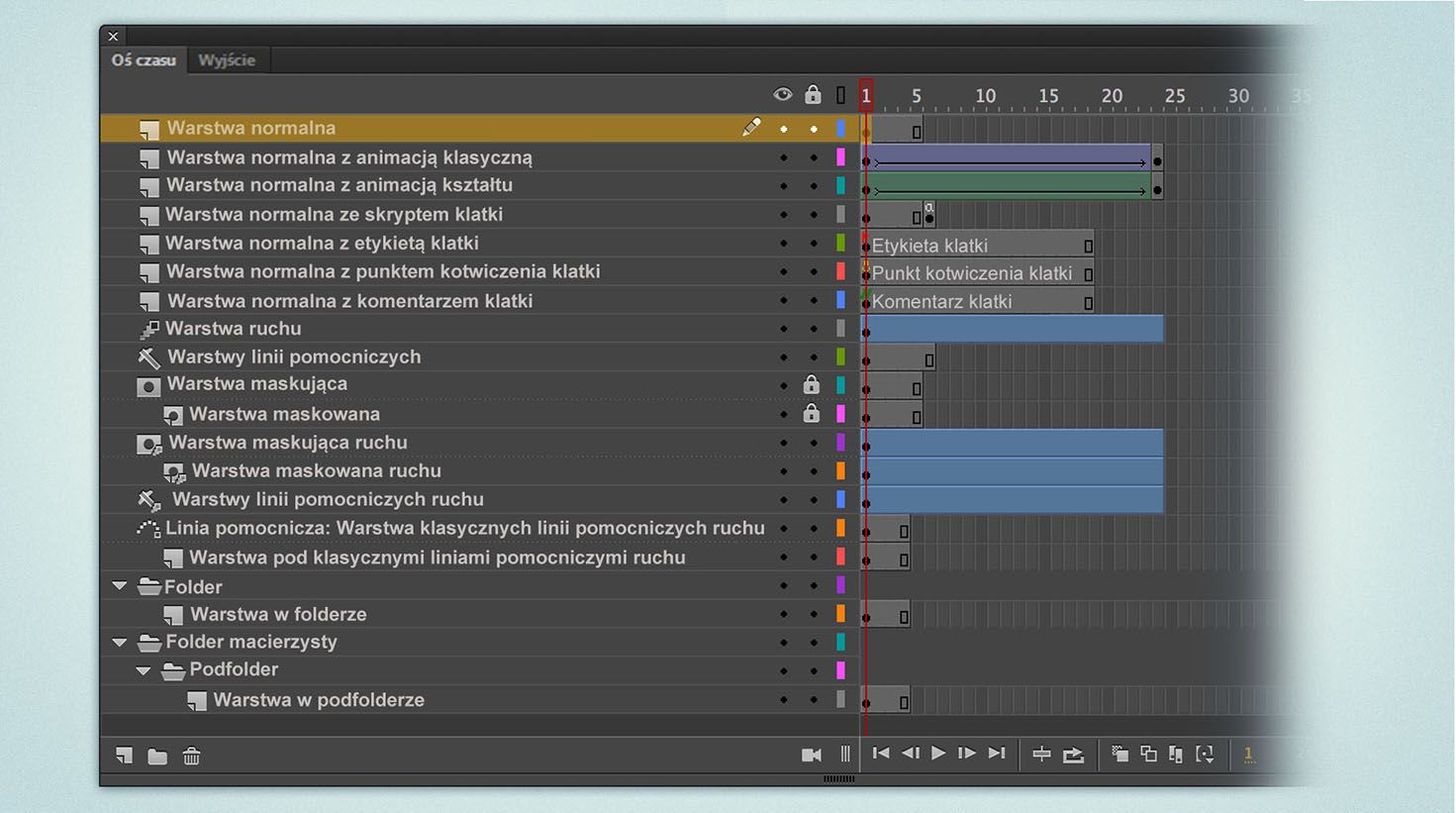The height and width of the screenshot is (813, 1456).
Task: Toggle lock all layers in header
Action: (813, 95)
